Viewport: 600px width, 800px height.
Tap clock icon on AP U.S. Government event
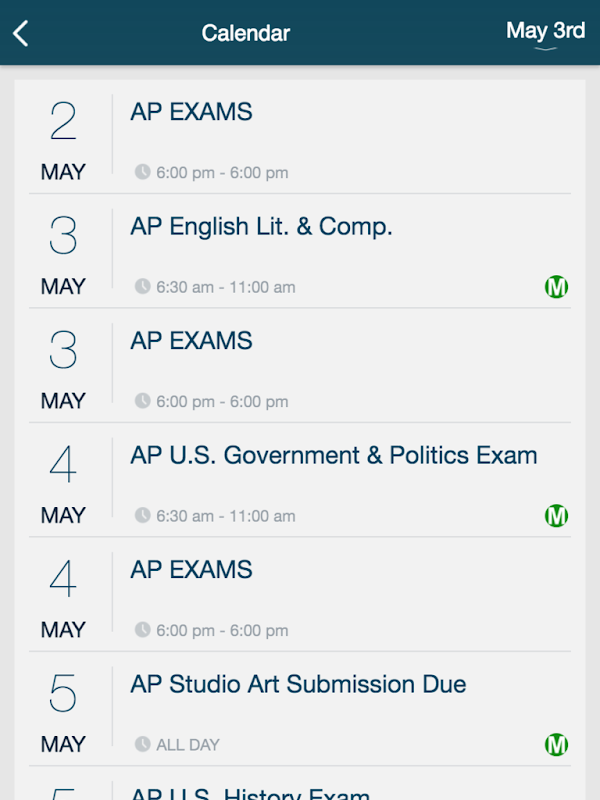tap(143, 516)
